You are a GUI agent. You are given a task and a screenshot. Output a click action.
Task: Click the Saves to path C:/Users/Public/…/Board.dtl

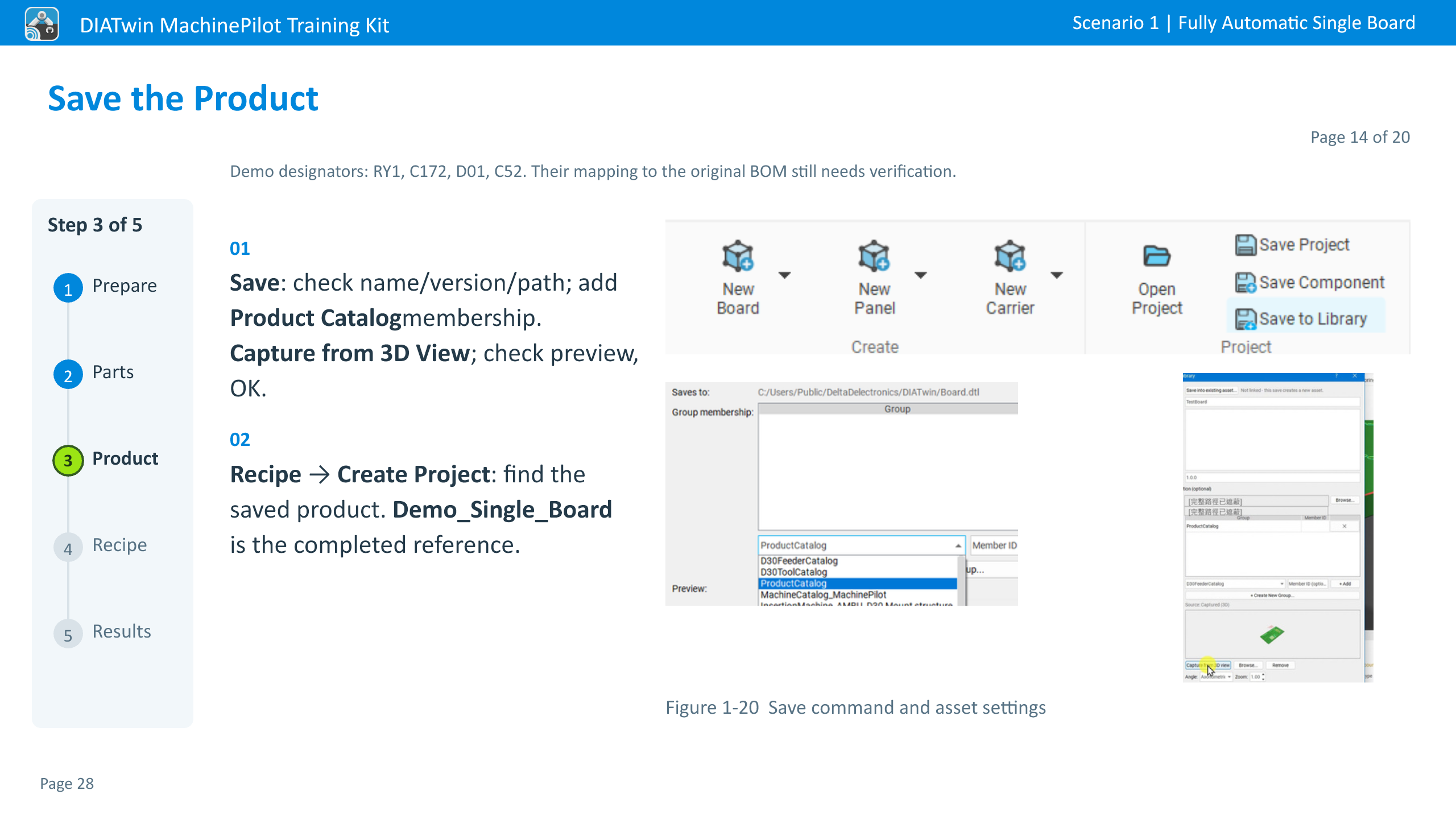(868, 392)
